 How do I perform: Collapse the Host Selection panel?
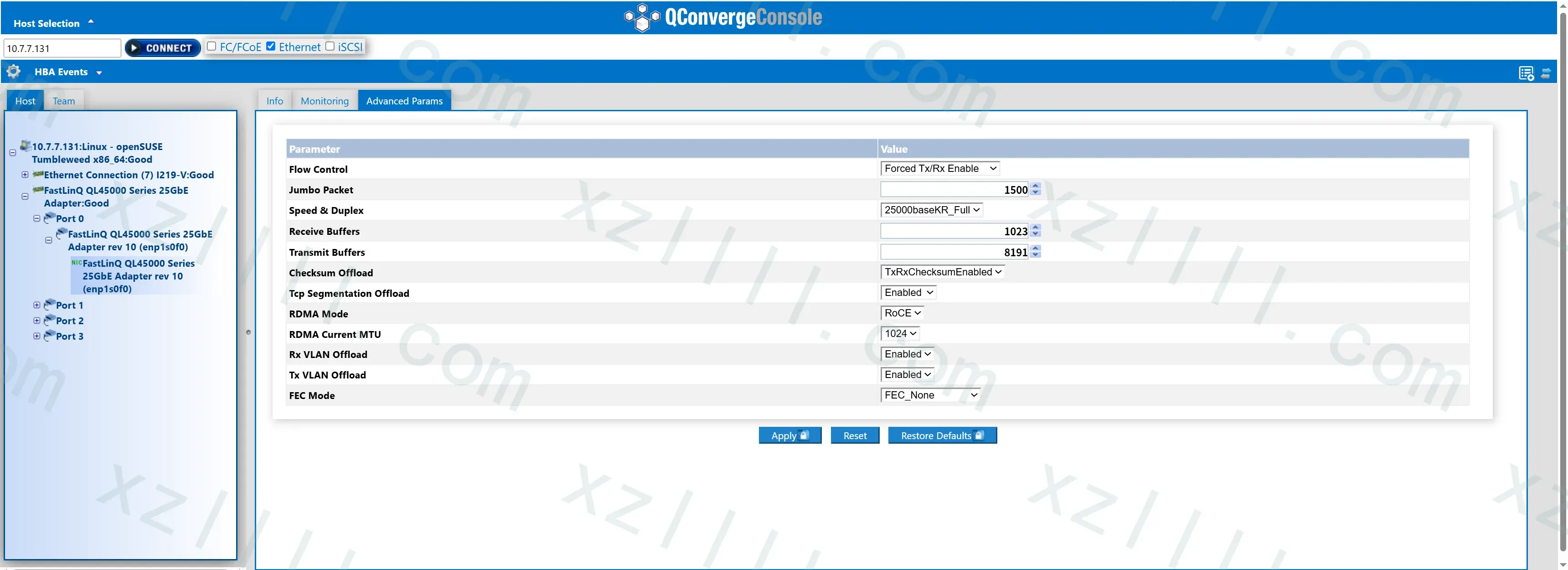(x=90, y=21)
